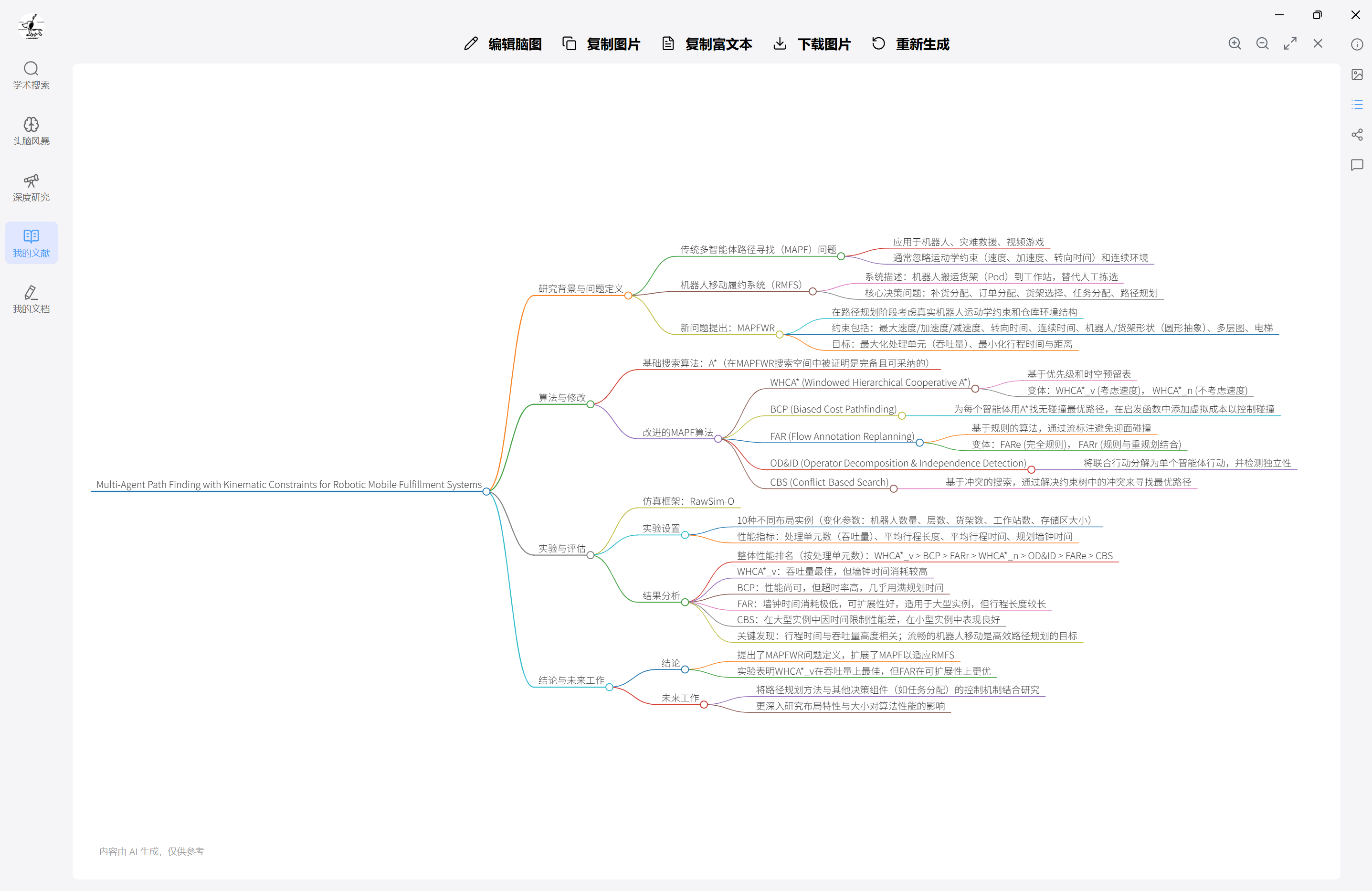Click 下载图片 download button
Viewport: 1372px width, 891px height.
tap(812, 44)
